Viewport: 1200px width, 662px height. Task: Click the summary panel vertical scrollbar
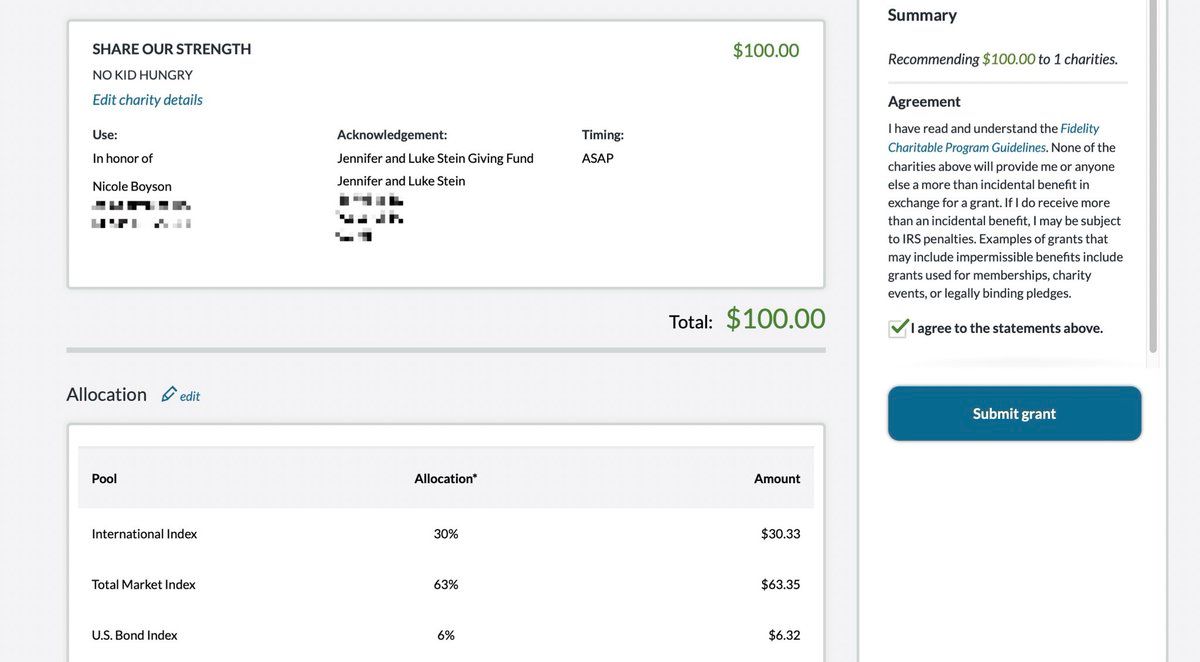point(1153,180)
